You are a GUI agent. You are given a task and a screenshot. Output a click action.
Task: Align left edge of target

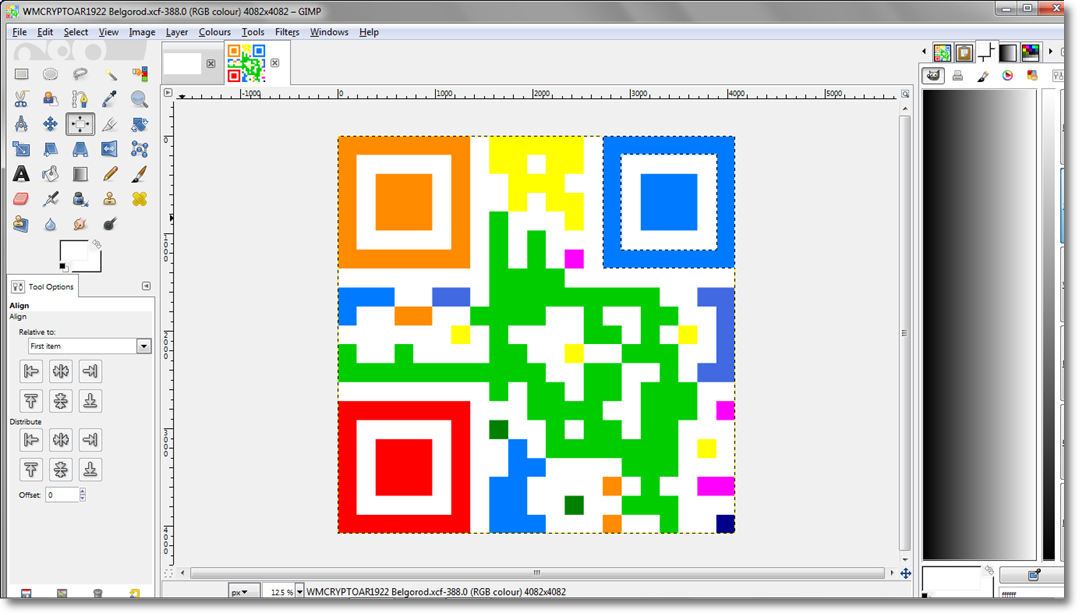coord(31,371)
